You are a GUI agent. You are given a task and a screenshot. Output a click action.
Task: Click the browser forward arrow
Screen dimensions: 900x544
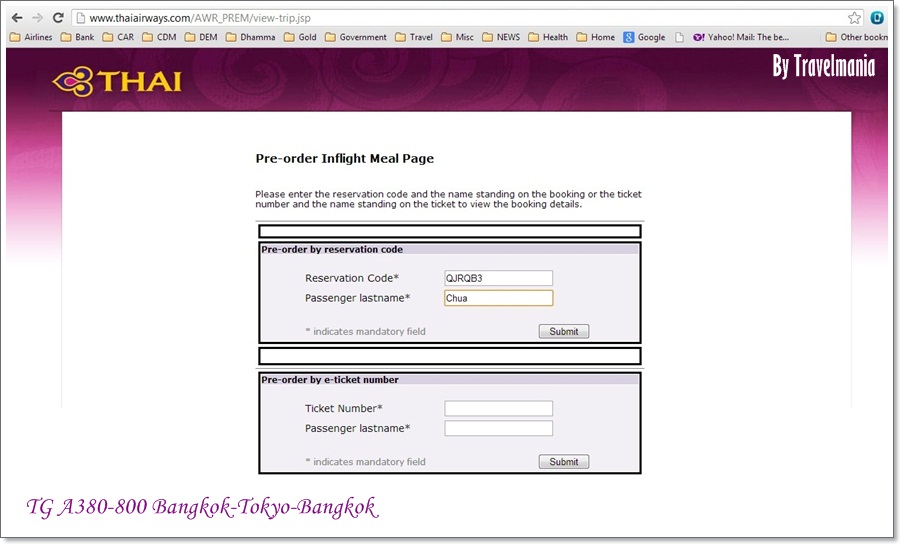[37, 18]
